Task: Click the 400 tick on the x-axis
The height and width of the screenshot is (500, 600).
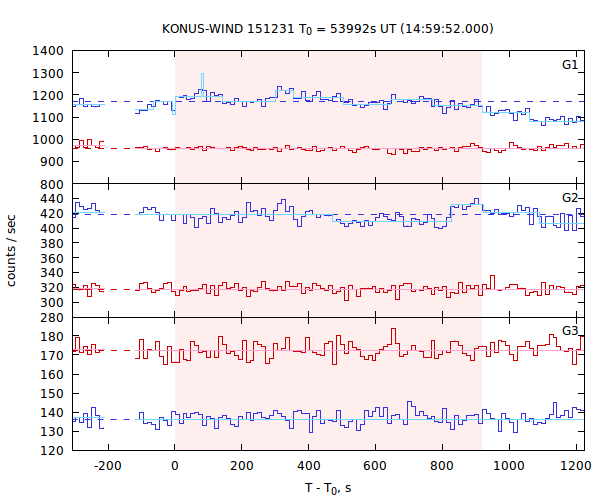Action: pyautogui.click(x=308, y=466)
